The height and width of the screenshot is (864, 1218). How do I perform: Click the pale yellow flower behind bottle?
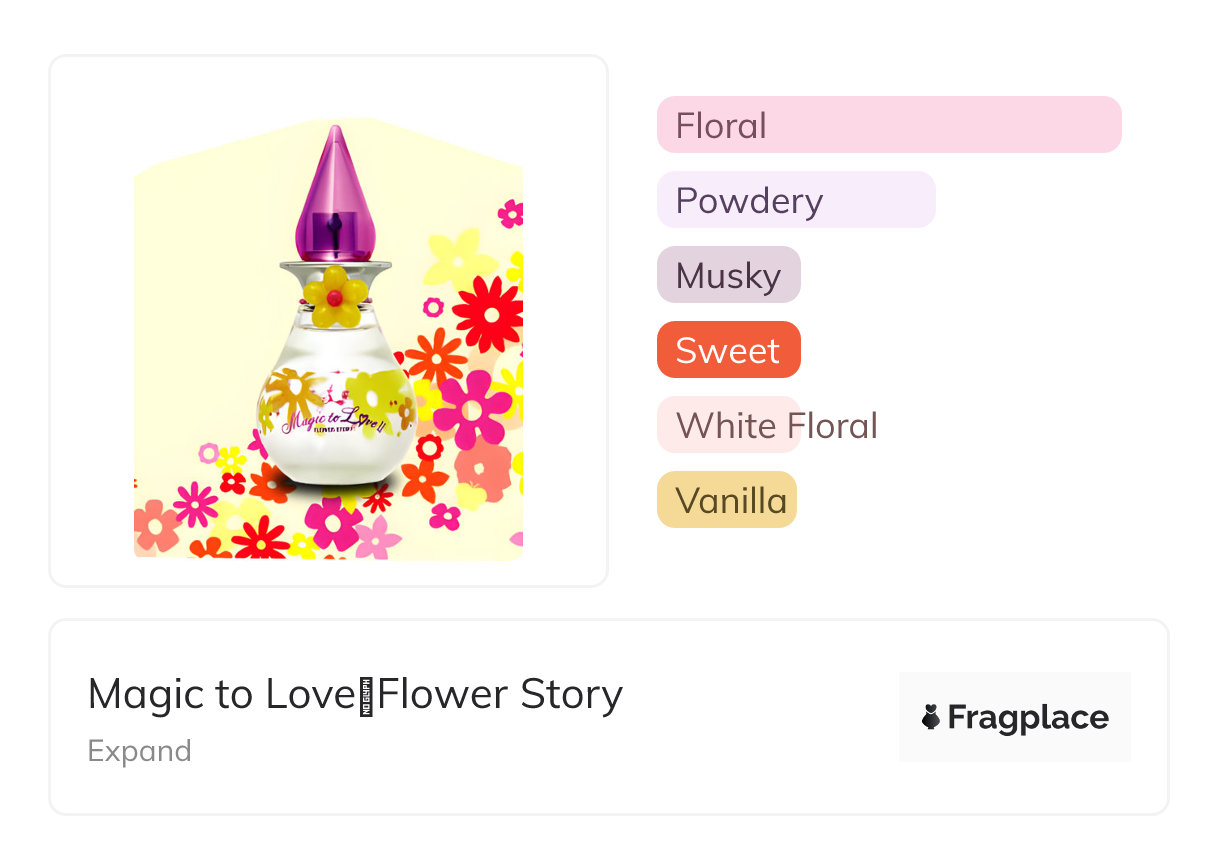pos(458,260)
